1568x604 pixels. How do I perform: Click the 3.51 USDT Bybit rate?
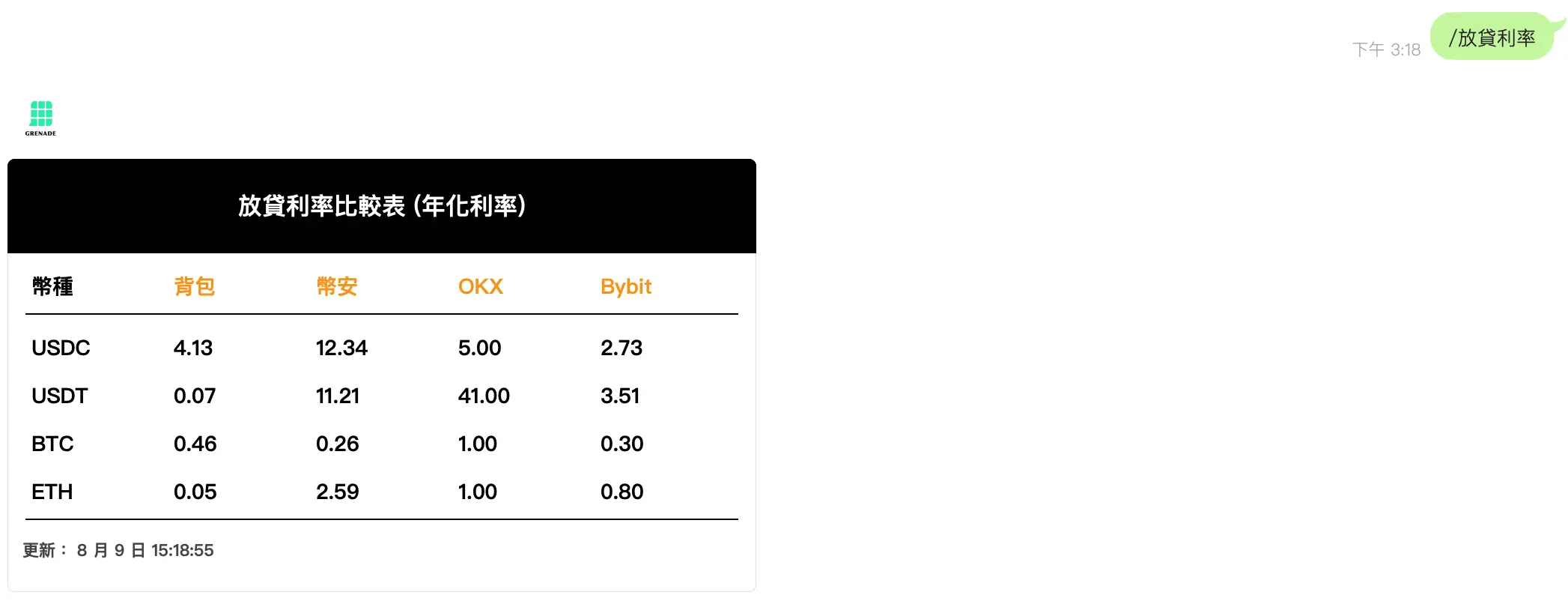620,396
